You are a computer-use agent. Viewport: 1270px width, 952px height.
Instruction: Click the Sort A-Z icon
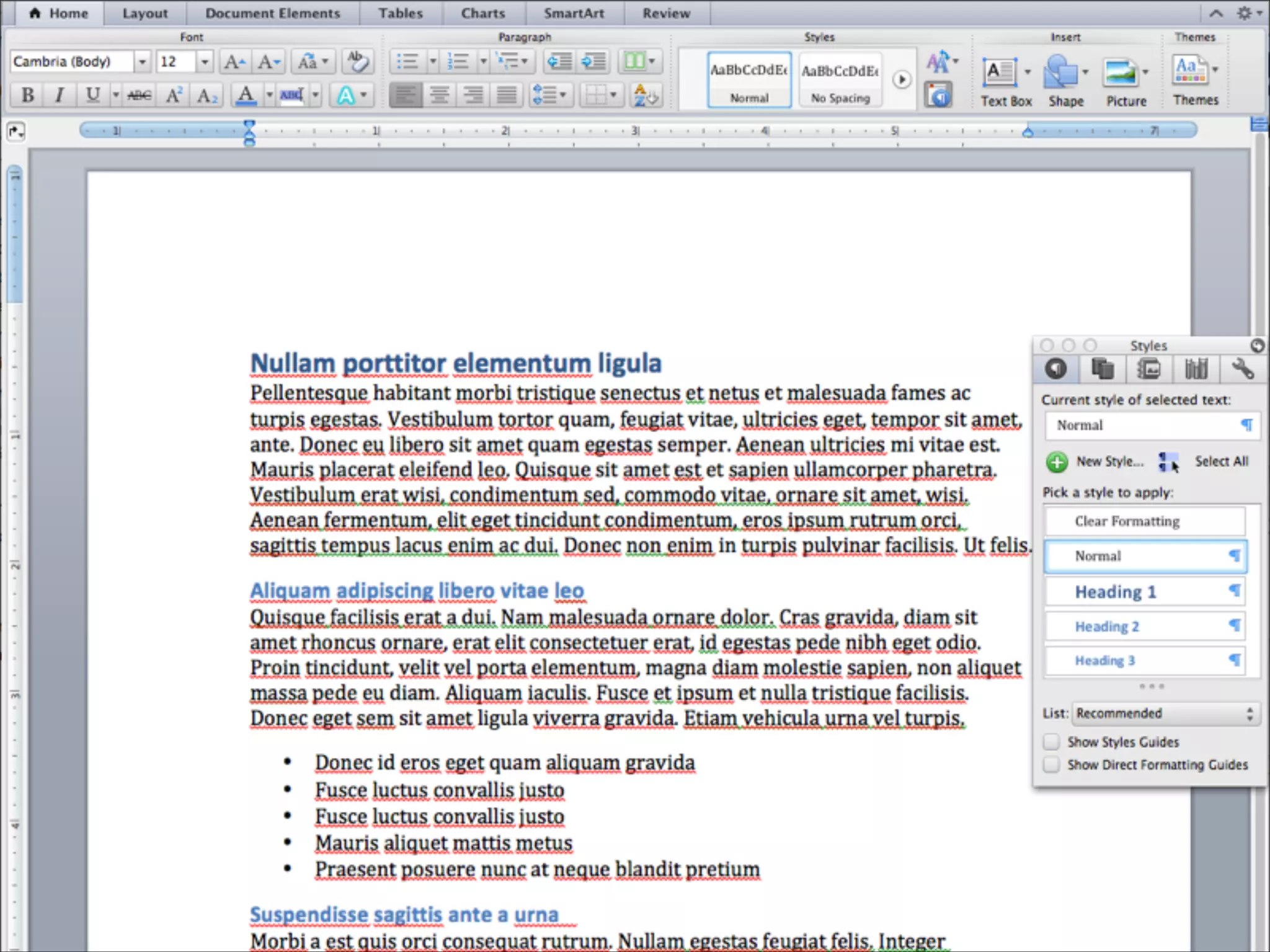(x=646, y=95)
